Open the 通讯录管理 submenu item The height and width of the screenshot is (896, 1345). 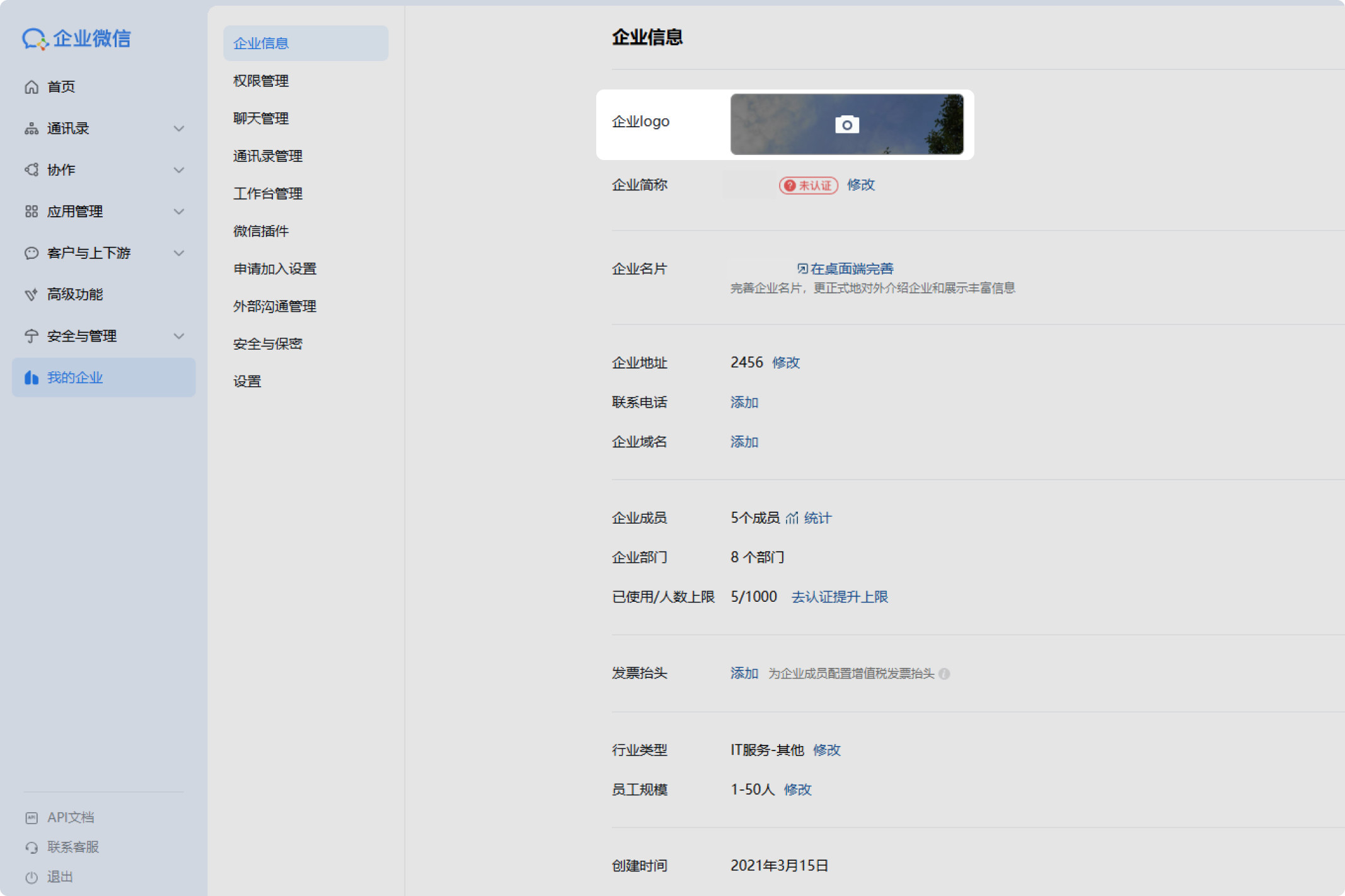268,156
